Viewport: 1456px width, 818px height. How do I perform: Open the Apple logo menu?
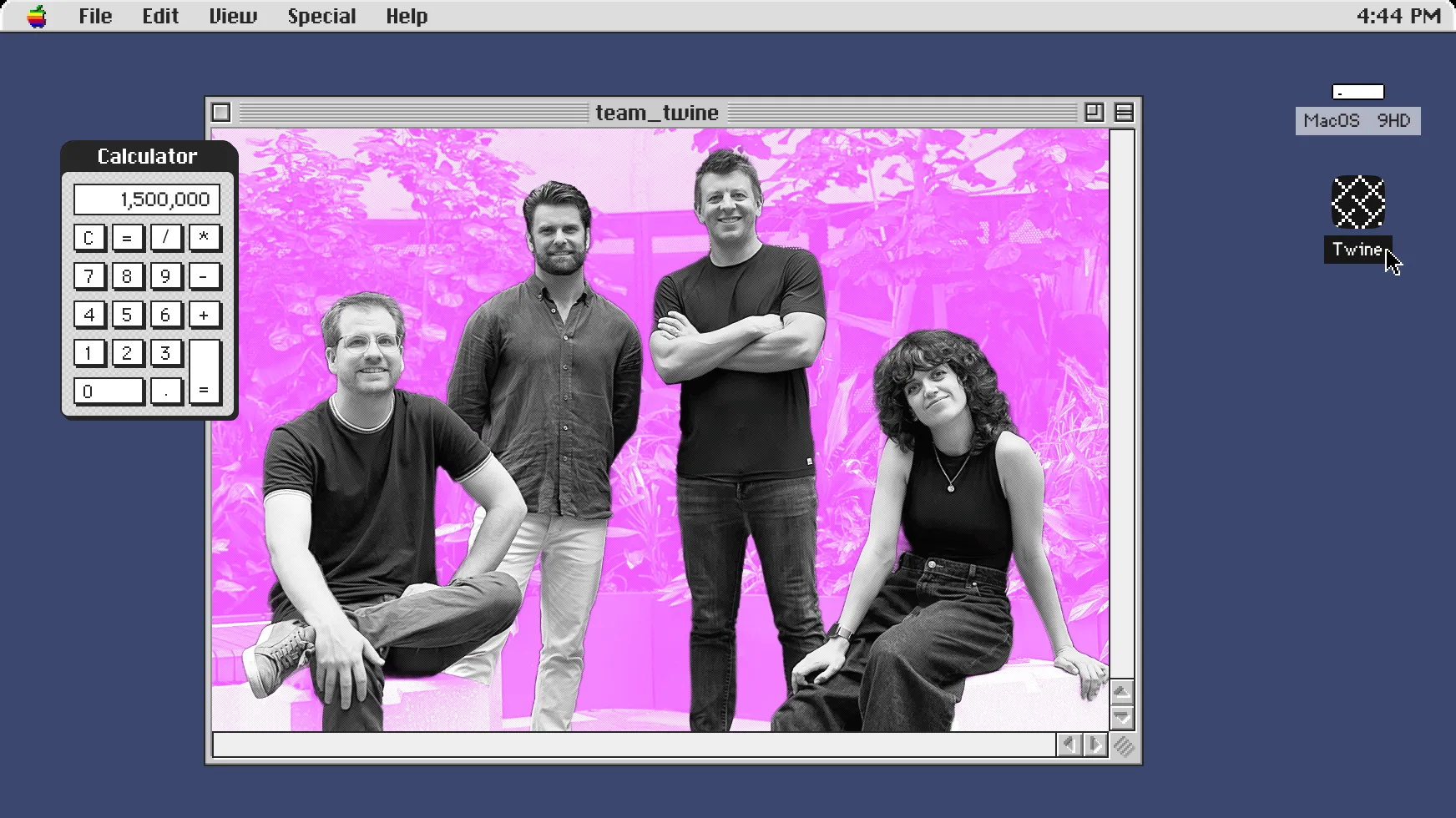35,15
